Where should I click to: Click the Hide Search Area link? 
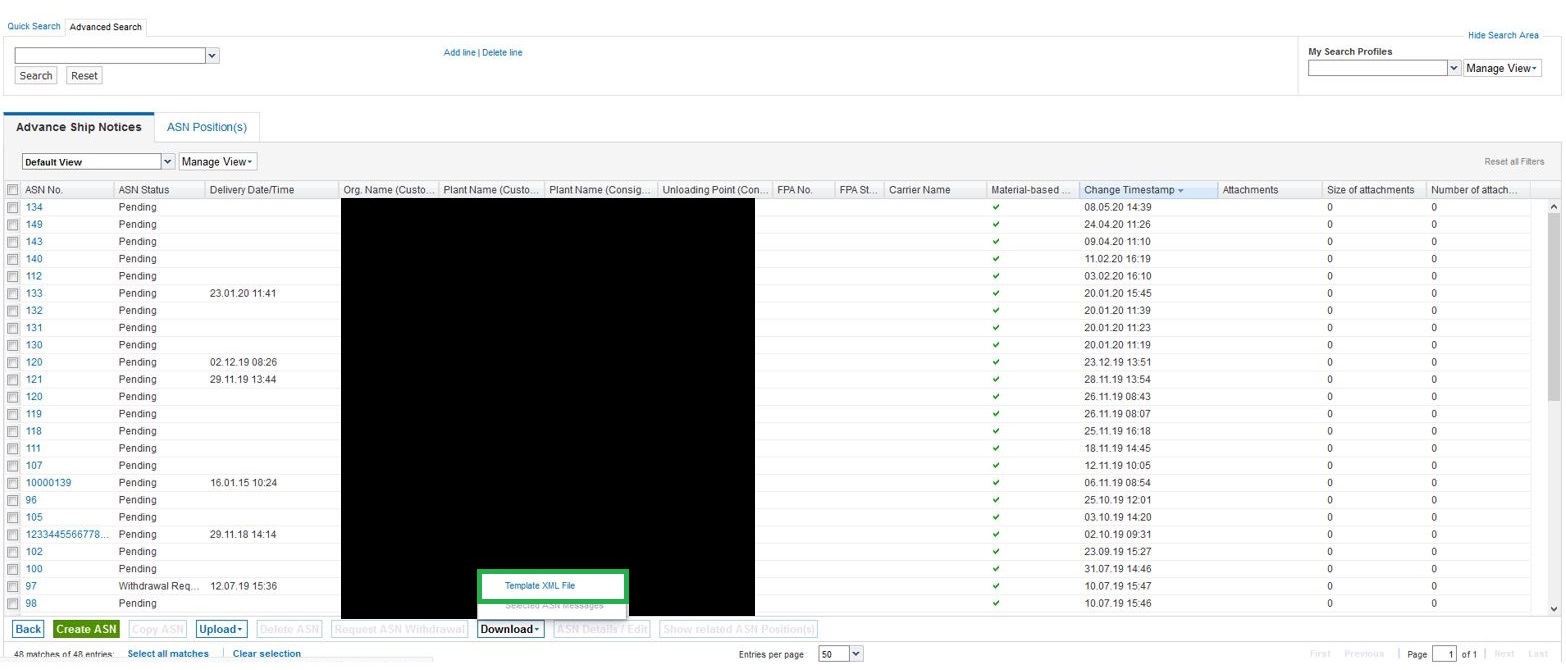pyautogui.click(x=1503, y=35)
